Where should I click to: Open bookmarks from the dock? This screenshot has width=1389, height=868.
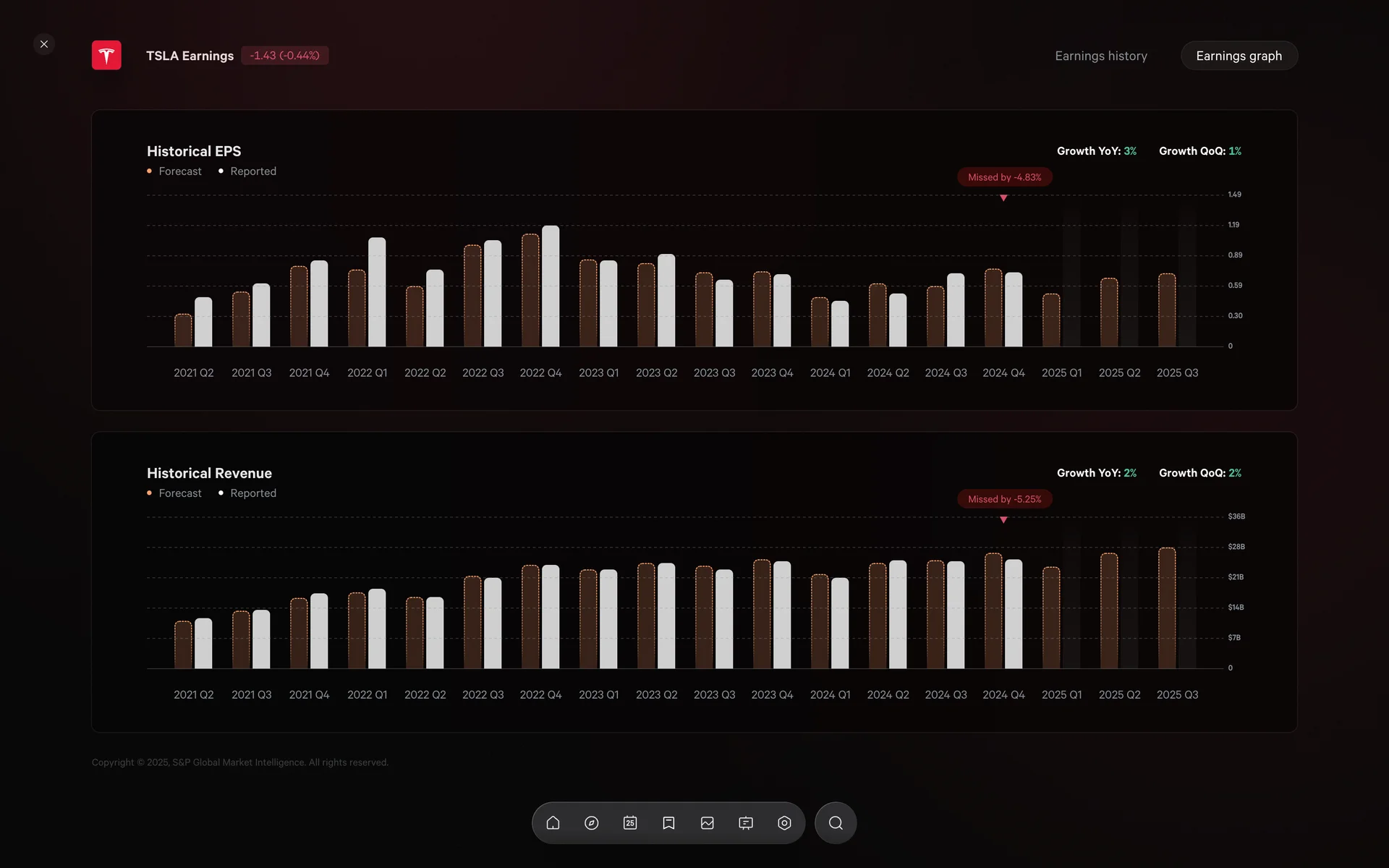tap(668, 823)
